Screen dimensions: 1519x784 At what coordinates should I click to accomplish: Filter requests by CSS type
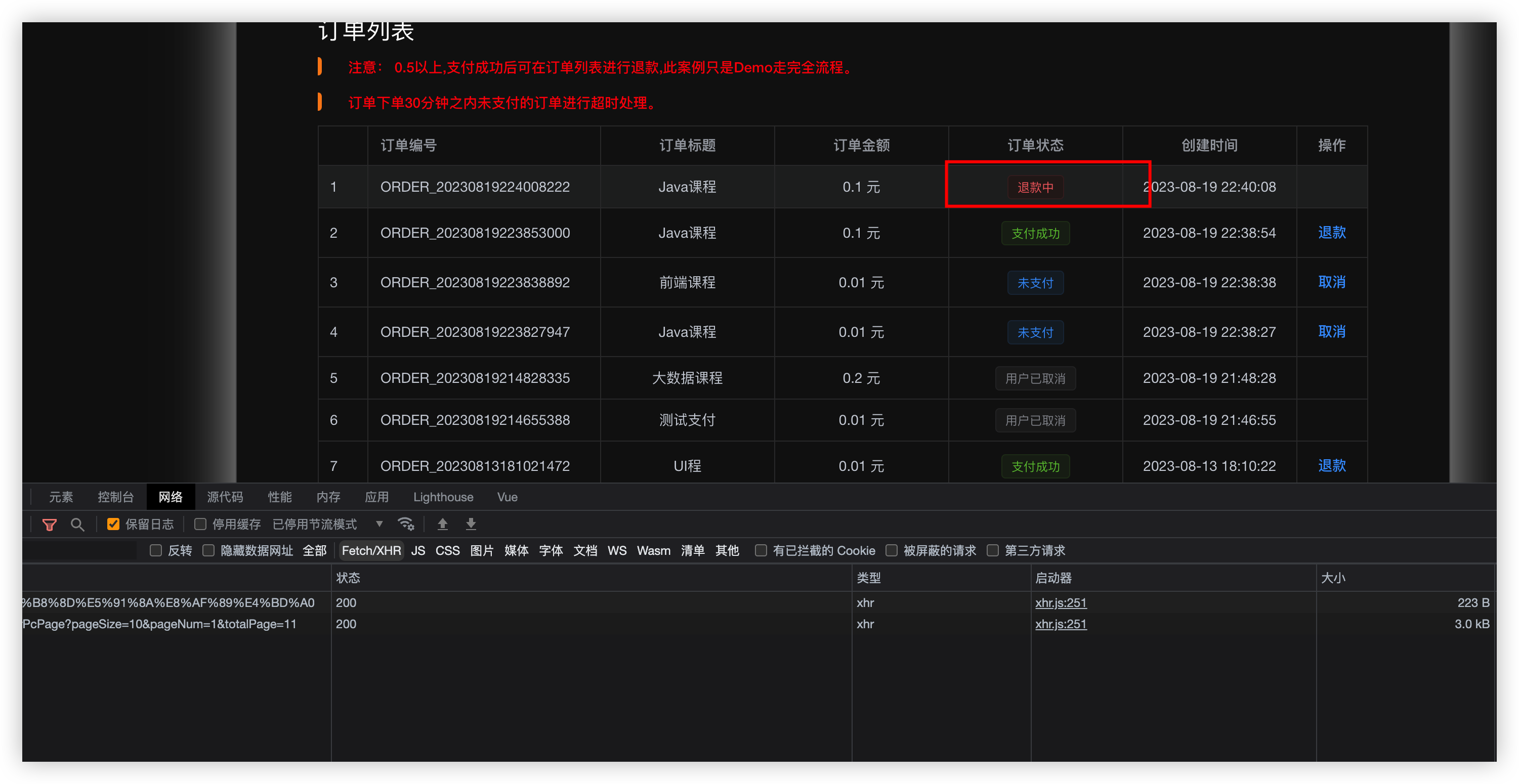click(448, 550)
